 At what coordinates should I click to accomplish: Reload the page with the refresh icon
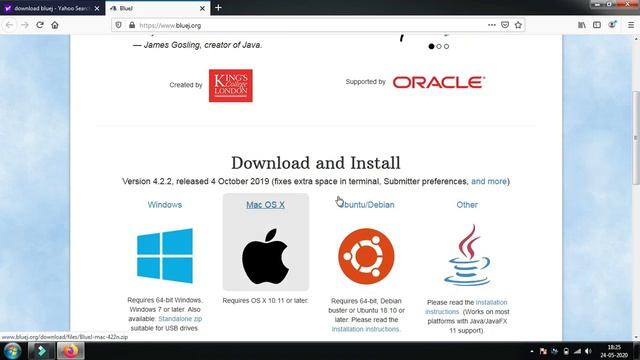point(40,25)
